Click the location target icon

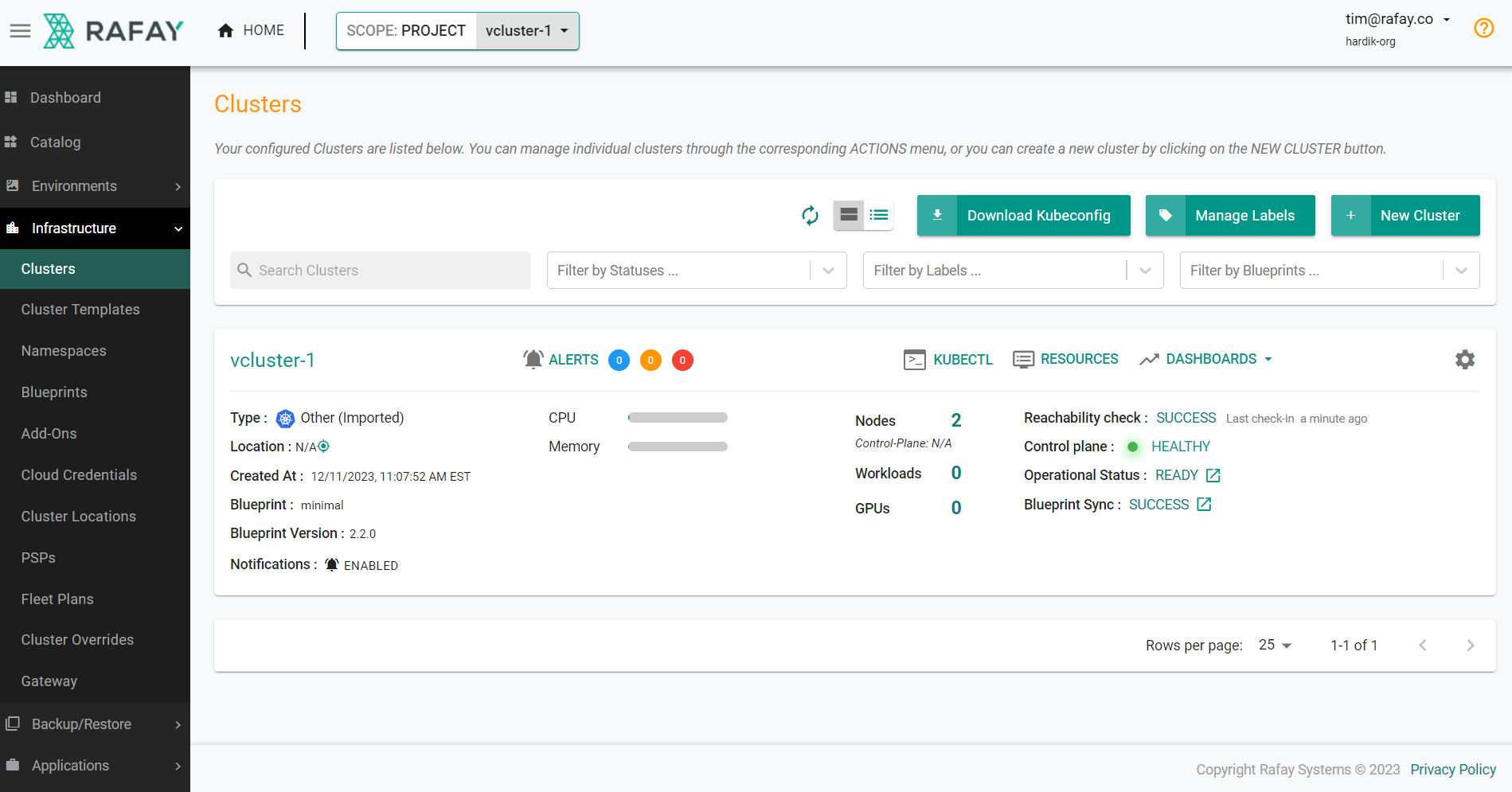(324, 446)
